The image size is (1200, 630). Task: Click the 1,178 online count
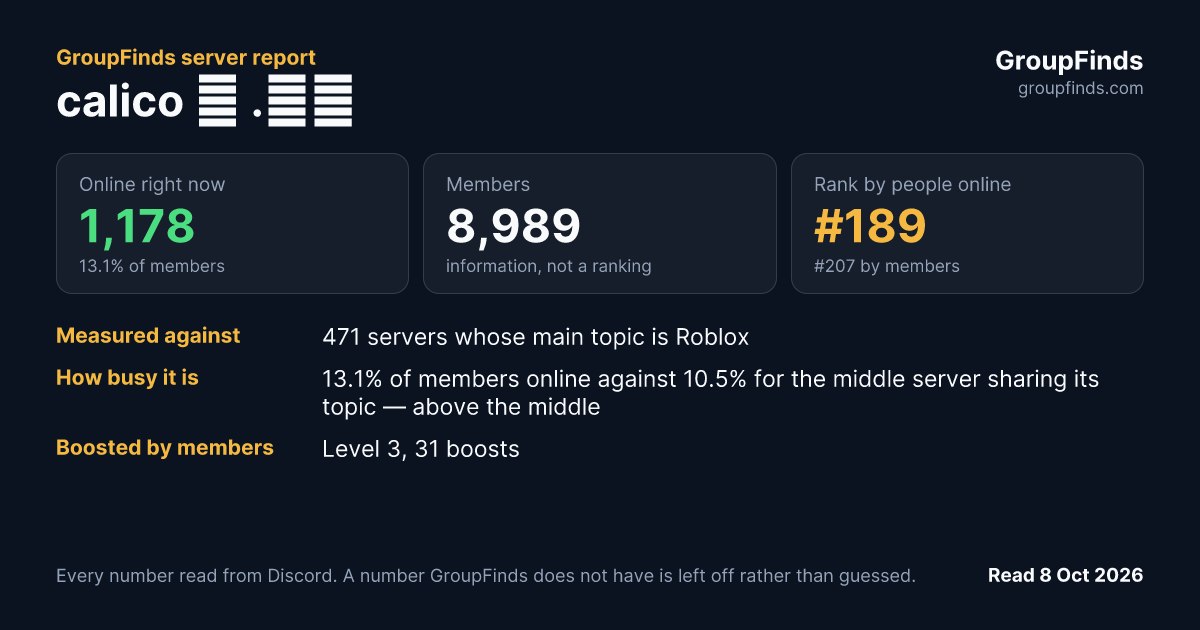(137, 227)
